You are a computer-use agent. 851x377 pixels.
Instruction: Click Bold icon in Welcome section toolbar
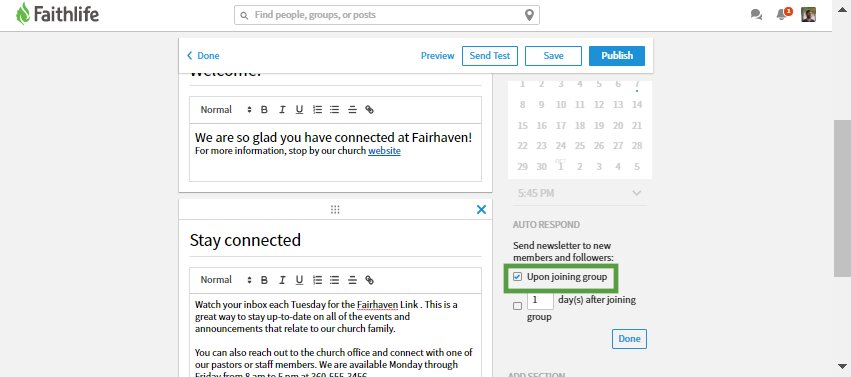(264, 110)
